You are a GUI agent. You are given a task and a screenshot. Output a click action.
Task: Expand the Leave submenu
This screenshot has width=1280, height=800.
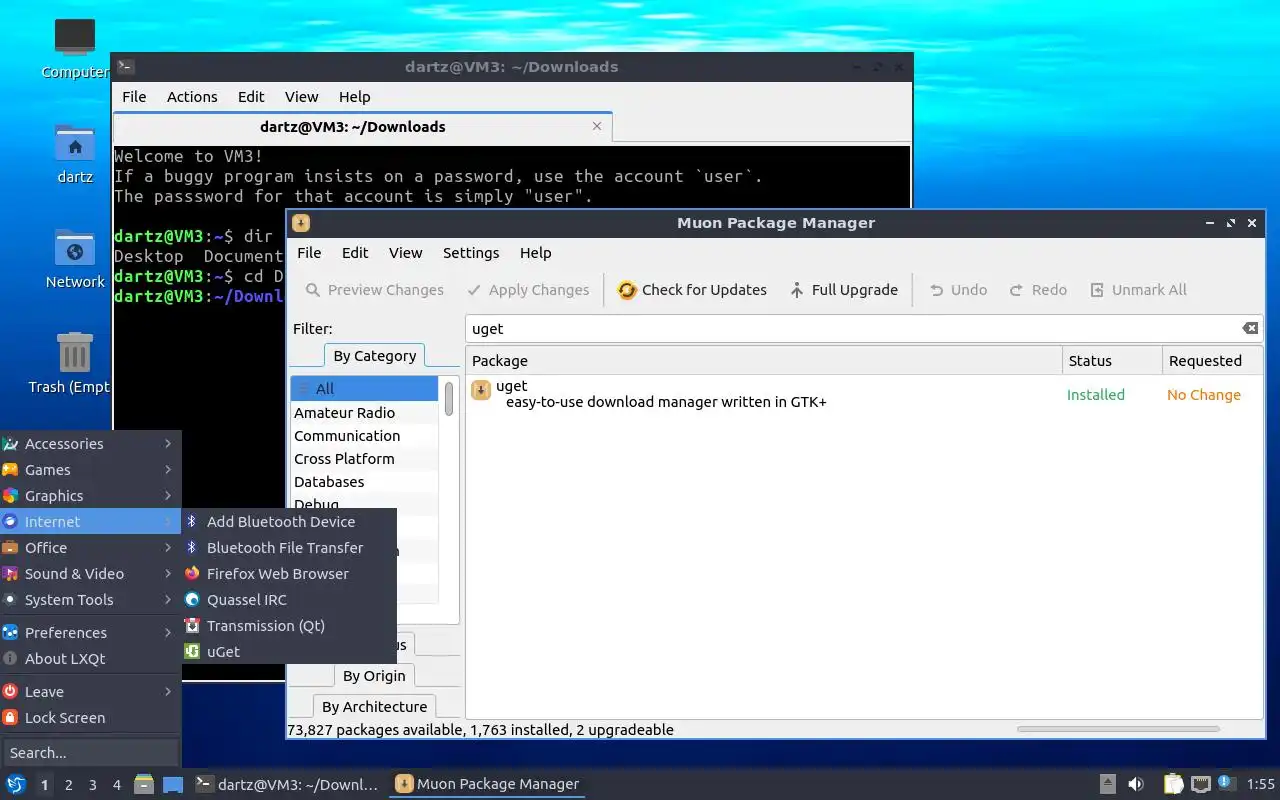point(90,692)
